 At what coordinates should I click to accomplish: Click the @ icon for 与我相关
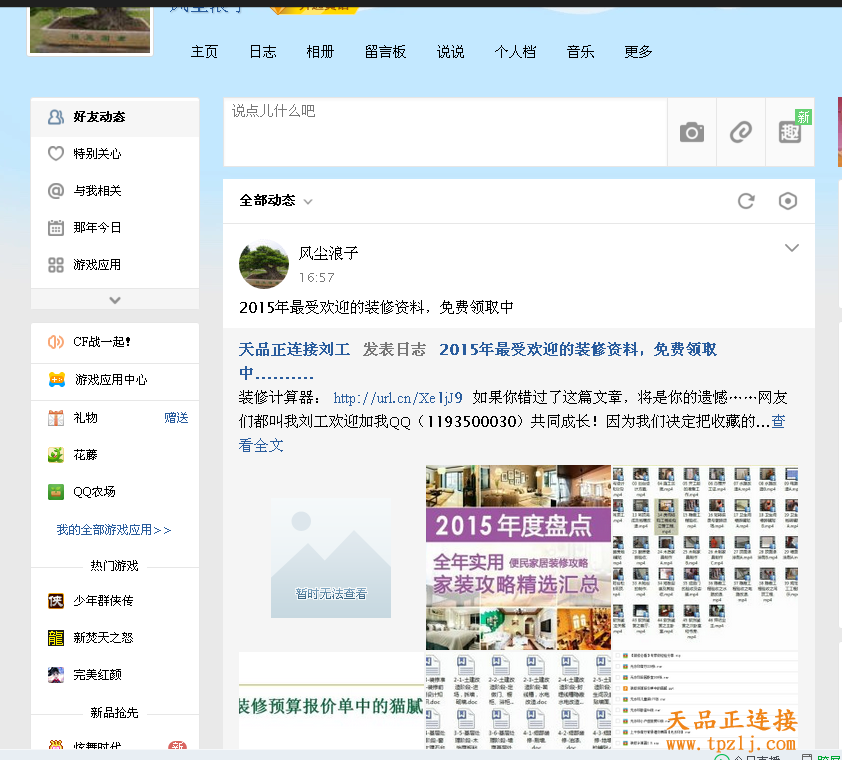56,191
